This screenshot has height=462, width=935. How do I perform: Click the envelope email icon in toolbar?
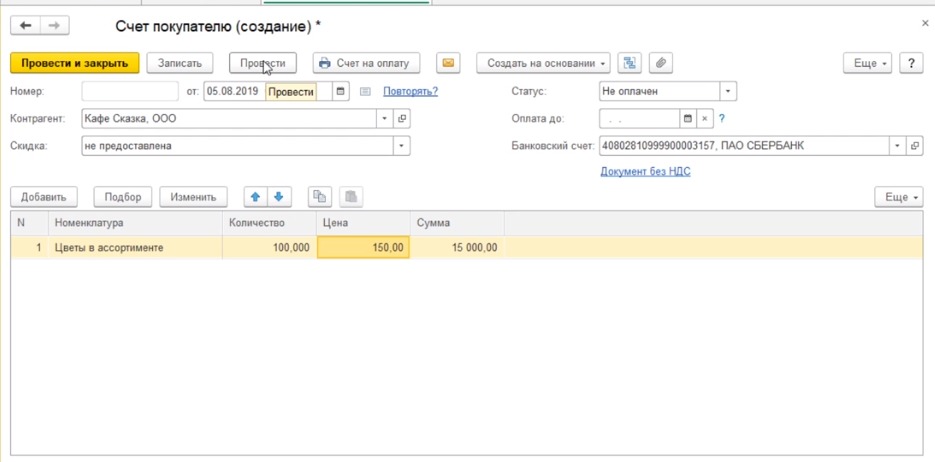tap(449, 63)
